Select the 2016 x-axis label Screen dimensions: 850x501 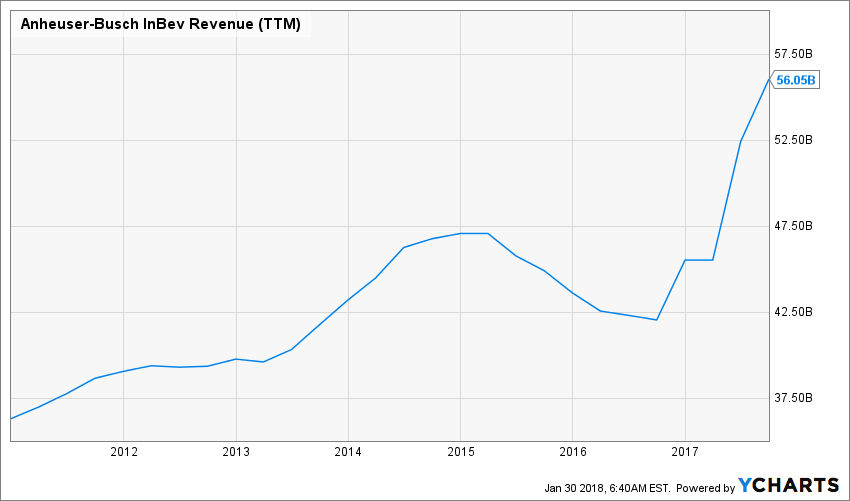coord(572,452)
